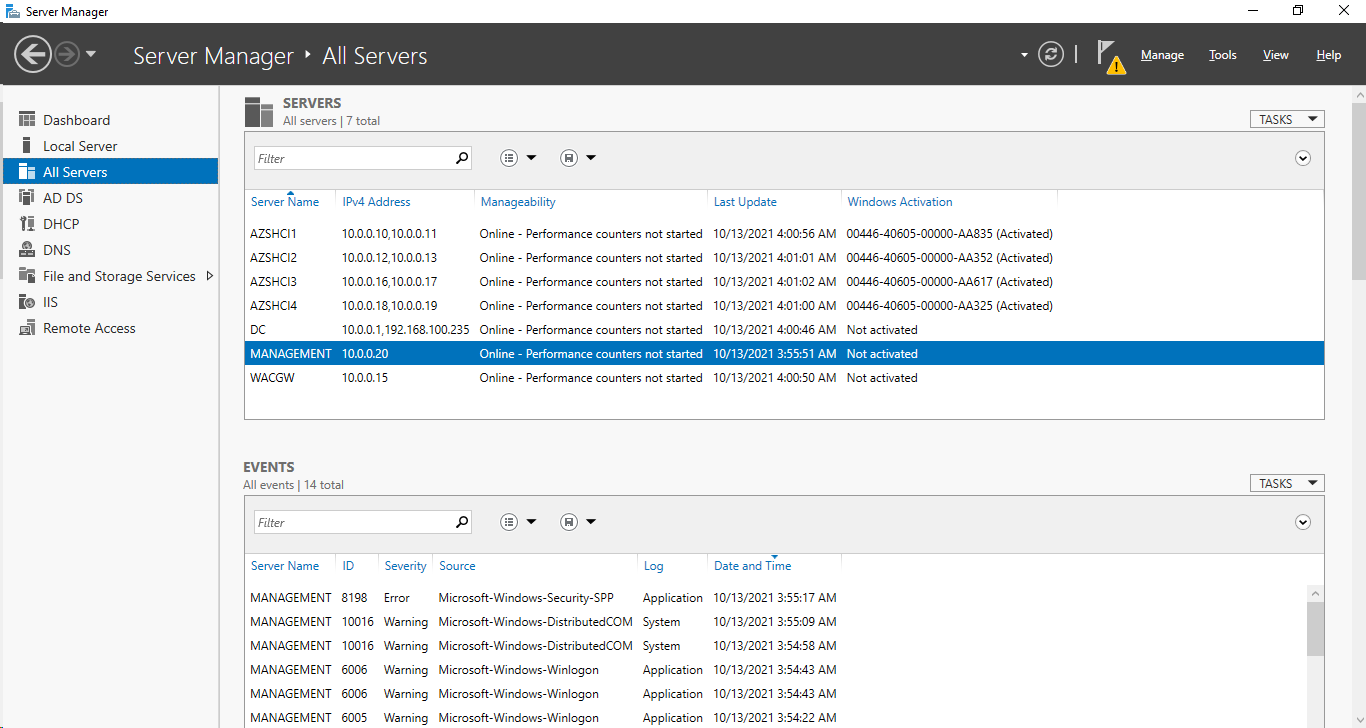Click the Refresh icon in header
Viewport: 1366px width, 728px height.
coord(1050,54)
